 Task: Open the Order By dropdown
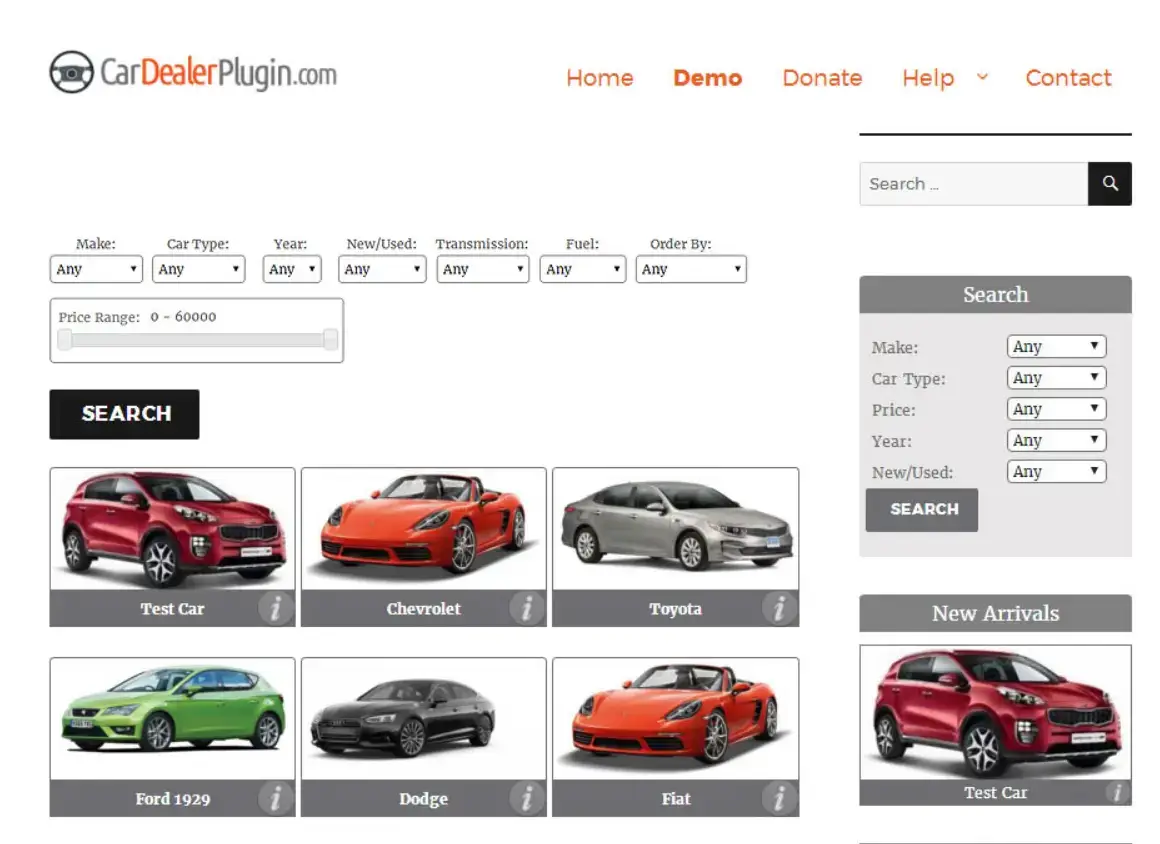coord(690,268)
